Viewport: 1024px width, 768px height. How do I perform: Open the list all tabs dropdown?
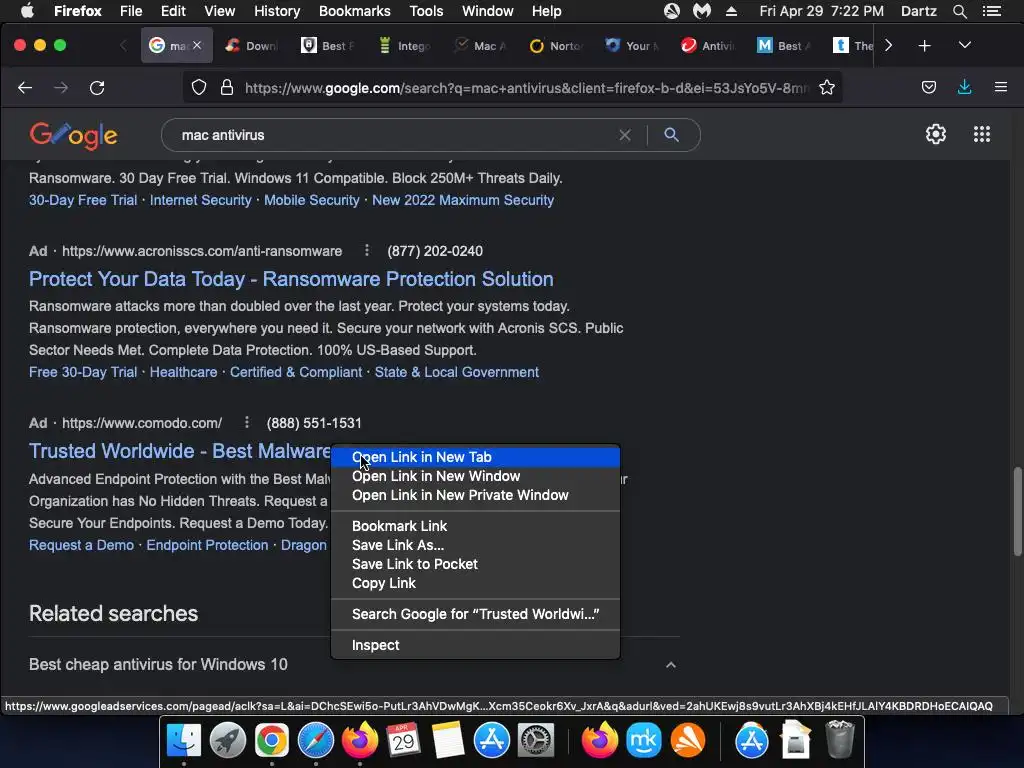point(965,46)
